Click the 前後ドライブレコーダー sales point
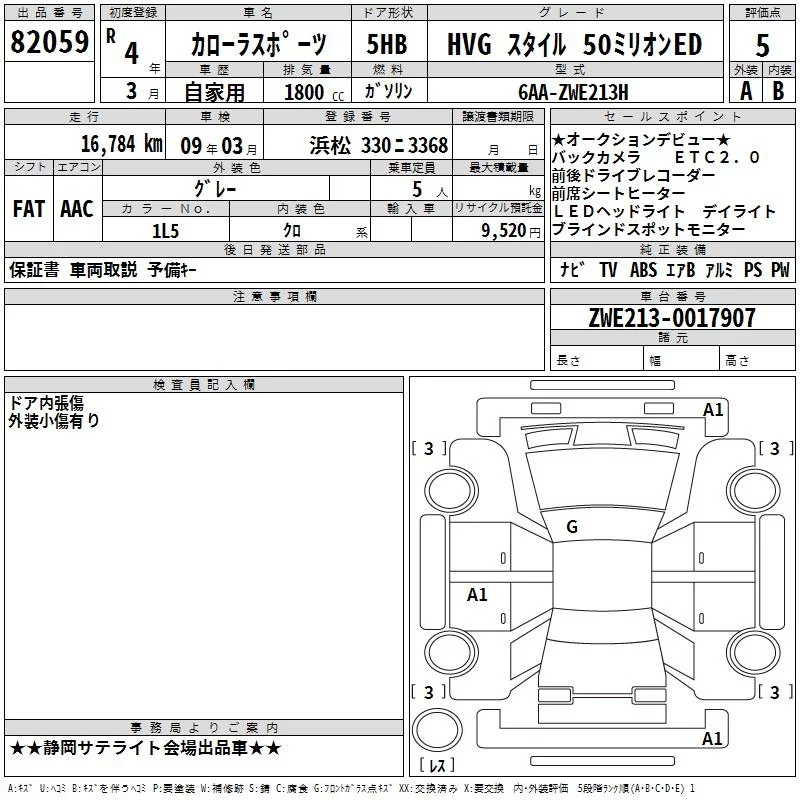Screen dimensions: 800x800 pos(634,176)
